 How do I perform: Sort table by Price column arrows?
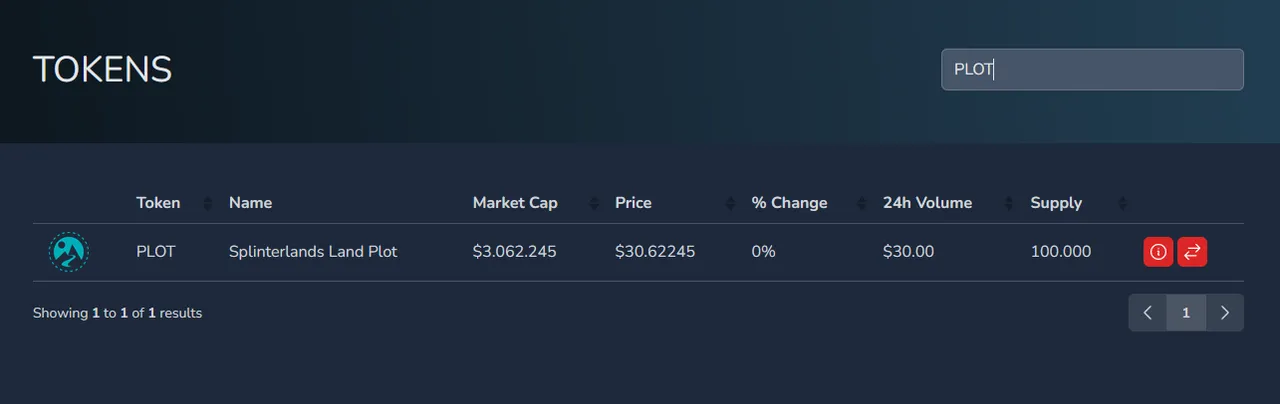[731, 203]
